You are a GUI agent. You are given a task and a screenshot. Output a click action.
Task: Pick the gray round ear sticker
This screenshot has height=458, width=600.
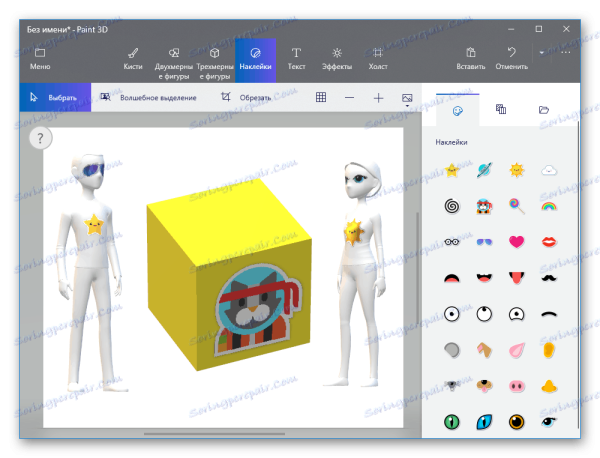[452, 350]
